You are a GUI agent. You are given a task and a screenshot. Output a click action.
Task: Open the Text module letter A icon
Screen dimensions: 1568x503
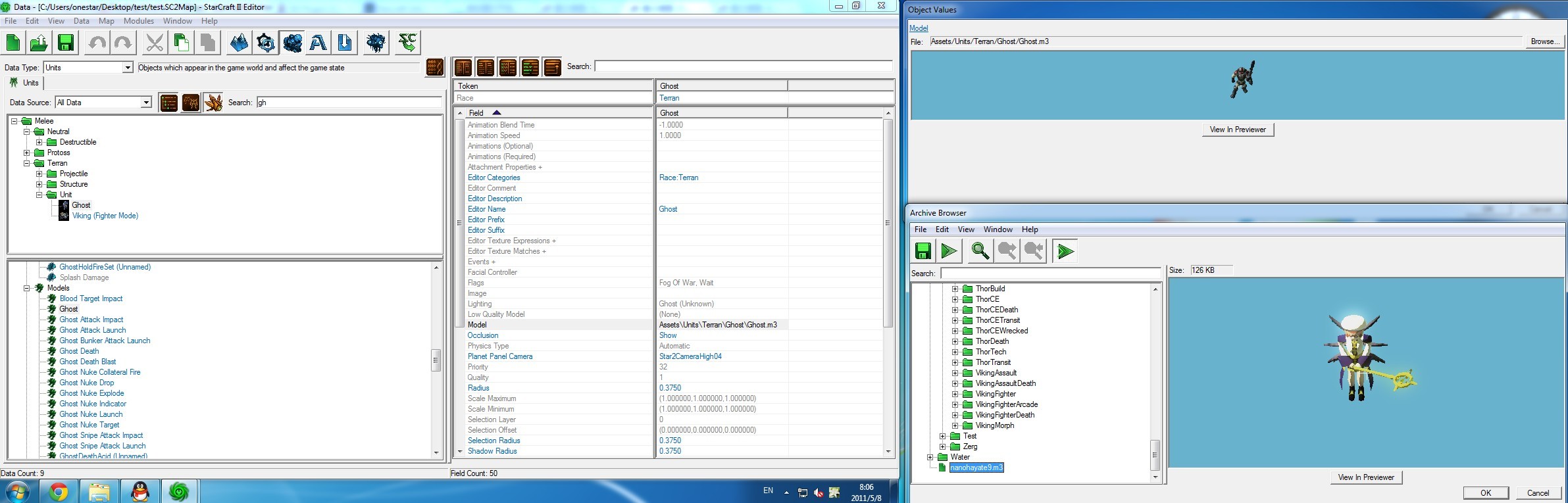pyautogui.click(x=318, y=43)
